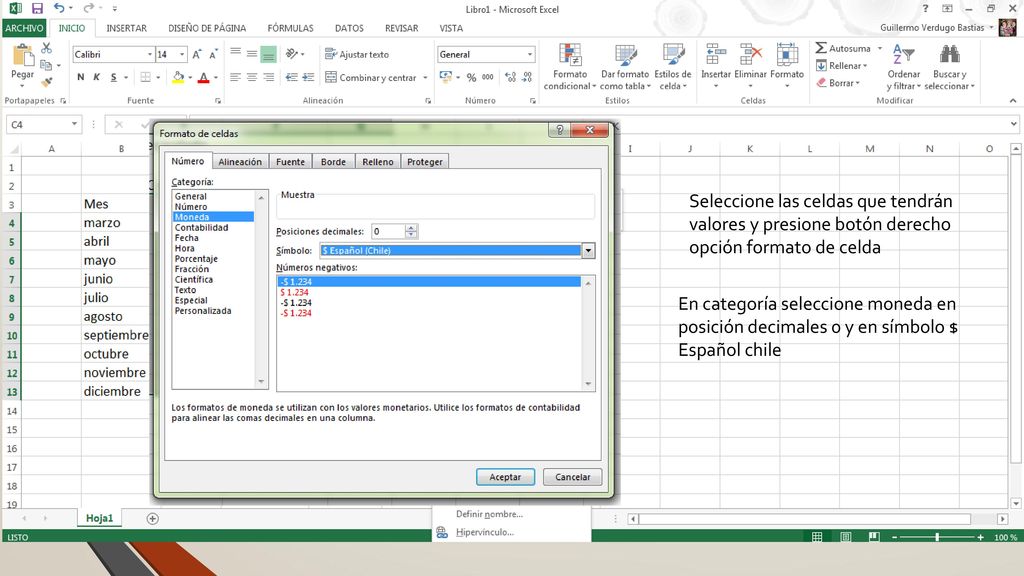Image resolution: width=1024 pixels, height=576 pixels.
Task: Open the Símbolo dropdown arrow
Action: [588, 251]
